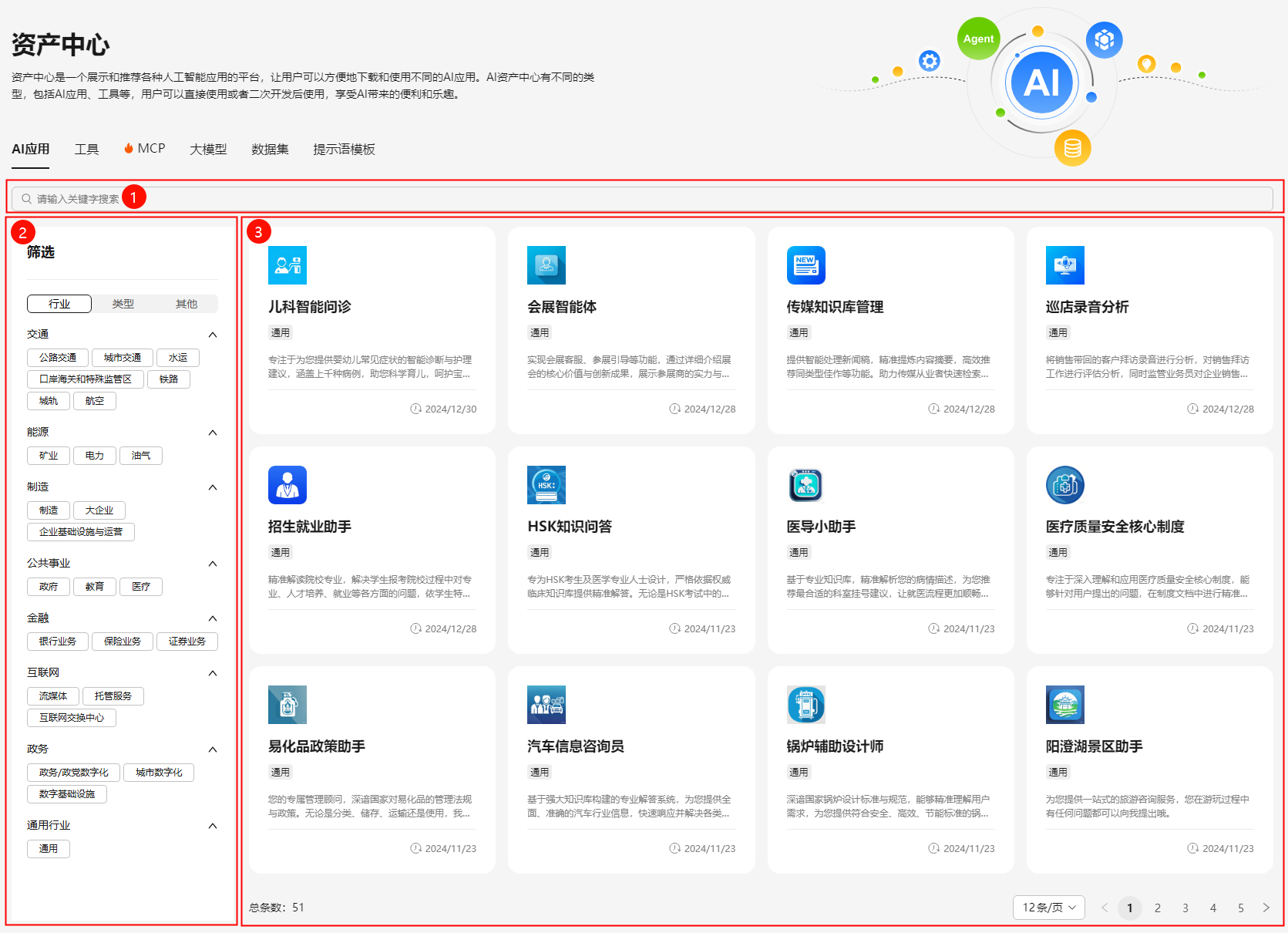This screenshot has height=933, width=1288.
Task: Toggle the 电力 filter tag
Action: point(95,456)
